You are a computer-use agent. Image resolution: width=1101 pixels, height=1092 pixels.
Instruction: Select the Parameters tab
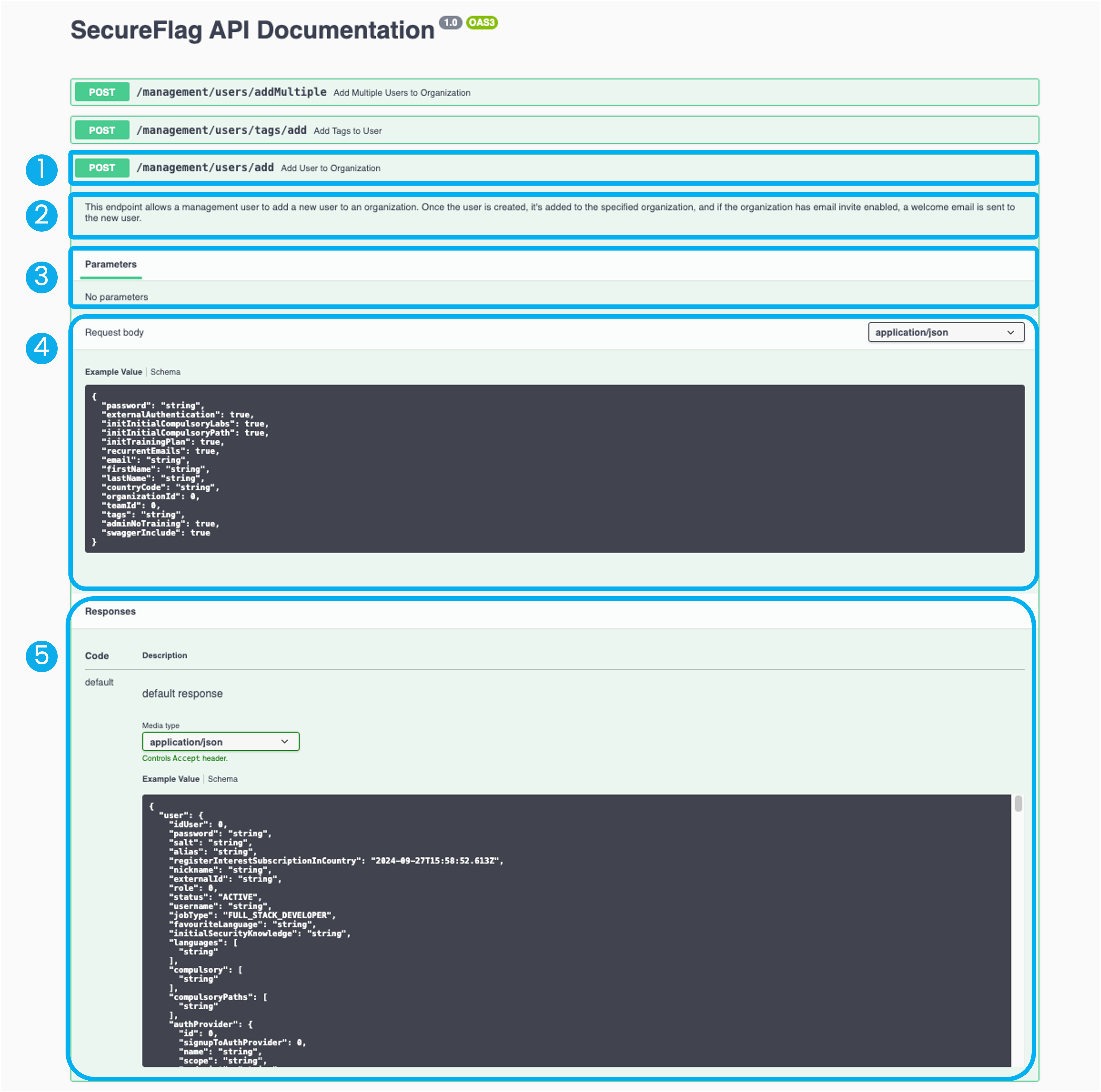point(111,264)
